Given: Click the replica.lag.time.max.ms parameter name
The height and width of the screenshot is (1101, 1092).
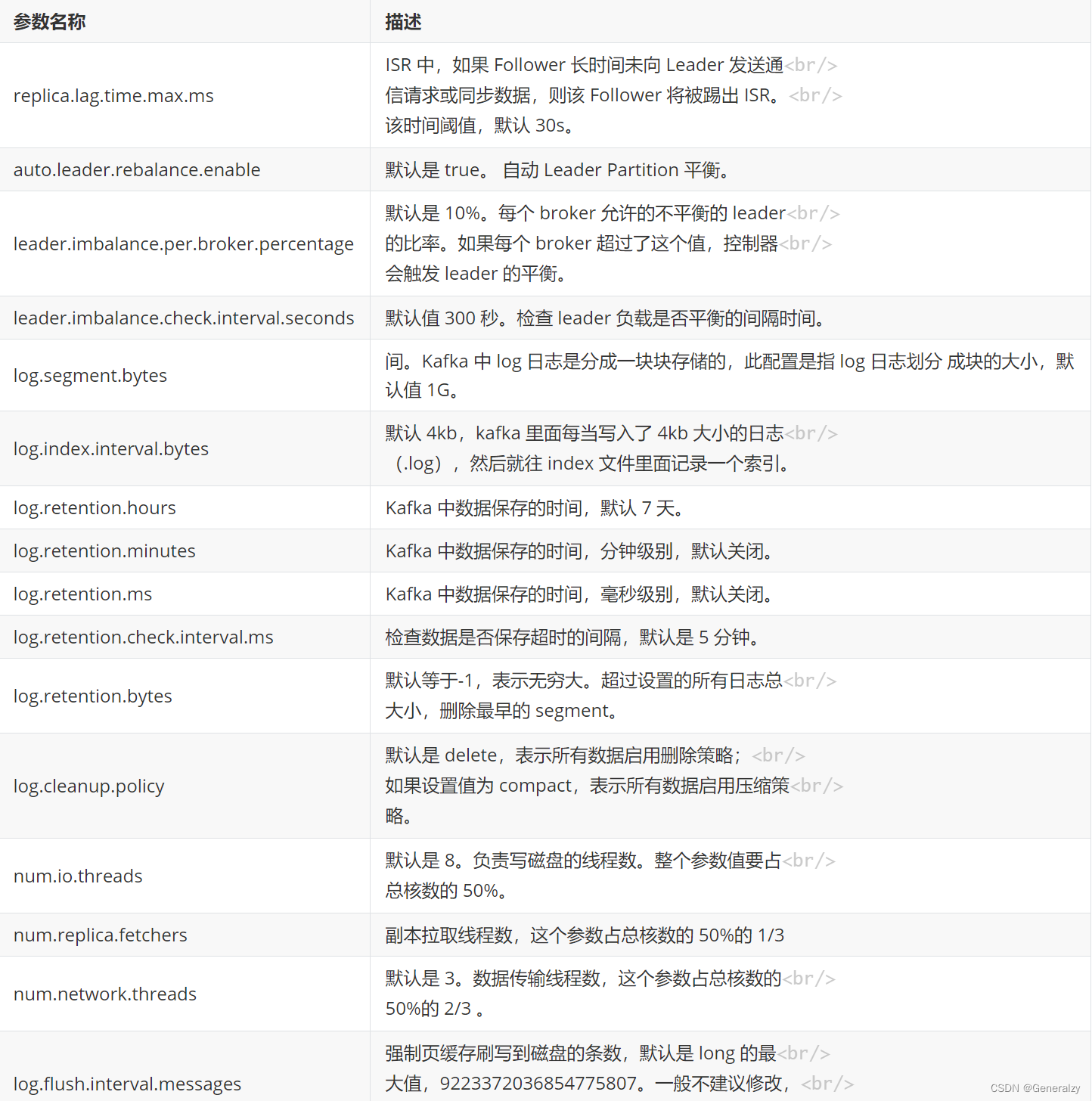Looking at the screenshot, I should tap(113, 95).
